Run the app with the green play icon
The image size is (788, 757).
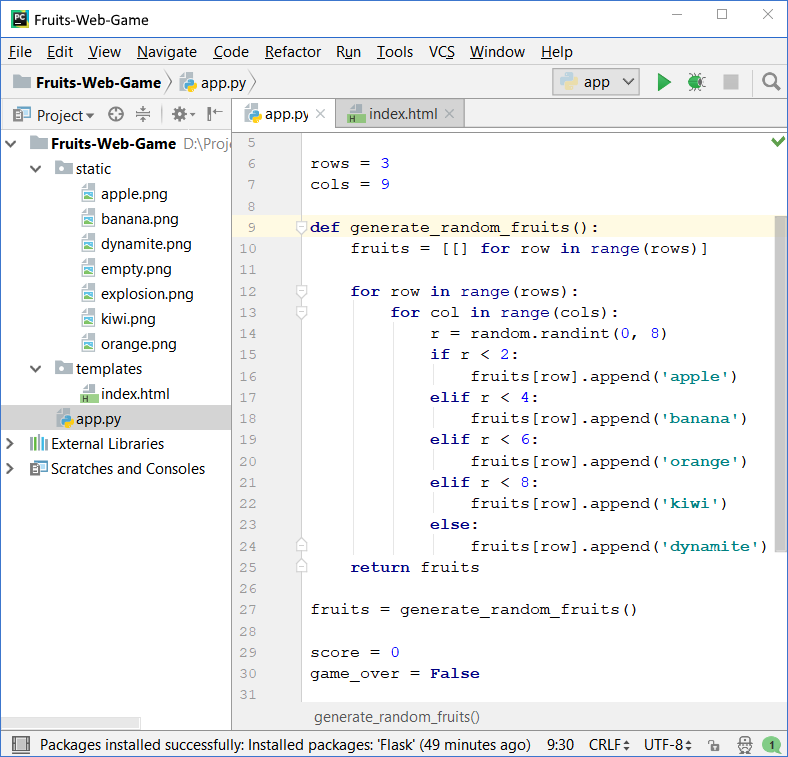click(664, 82)
